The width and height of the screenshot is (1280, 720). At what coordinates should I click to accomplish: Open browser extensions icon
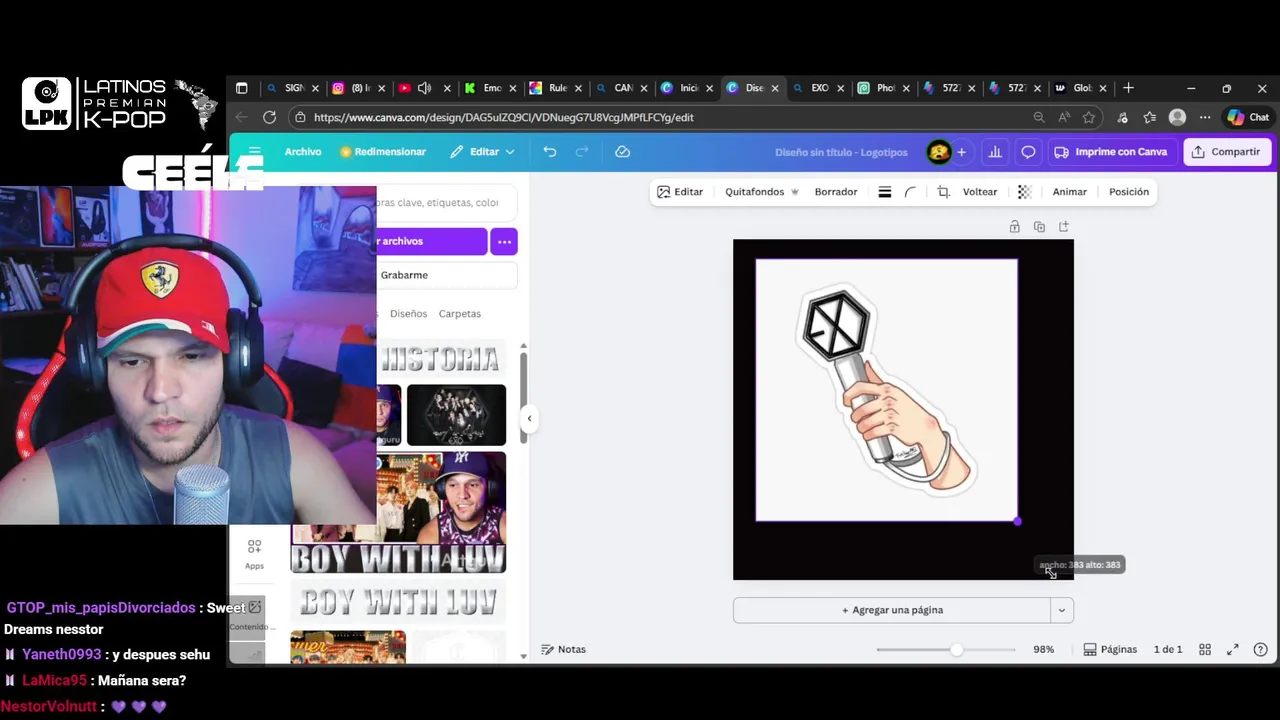1122,117
